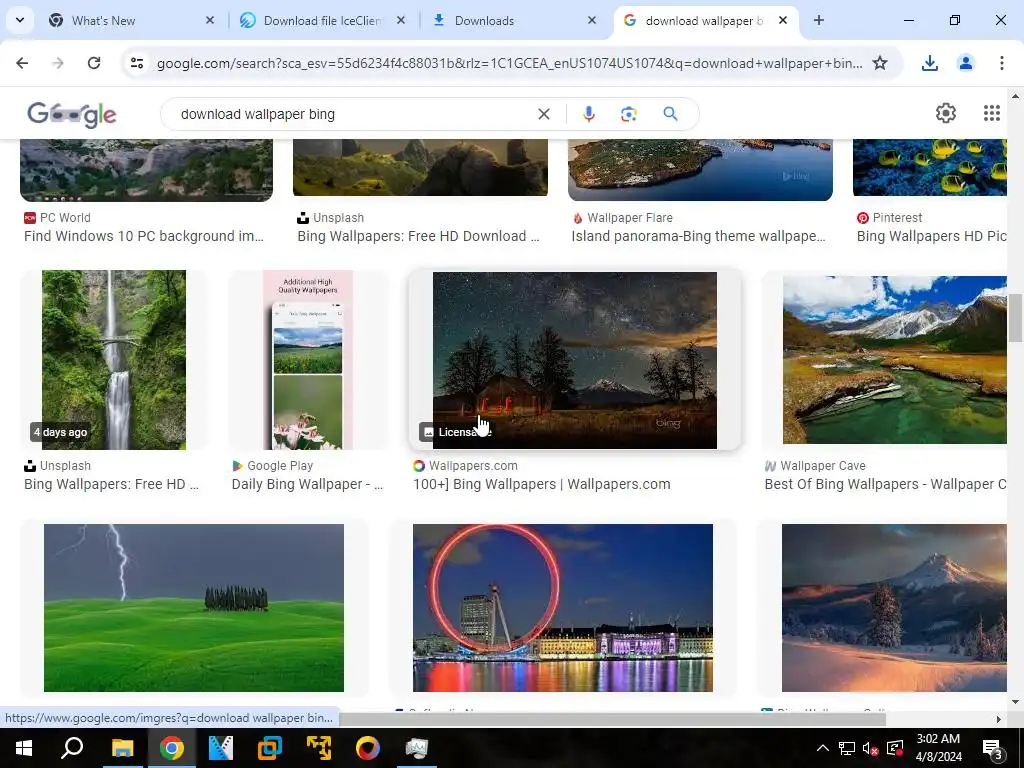This screenshot has width=1024, height=768.
Task: Bookmark this page with the star
Action: [880, 63]
